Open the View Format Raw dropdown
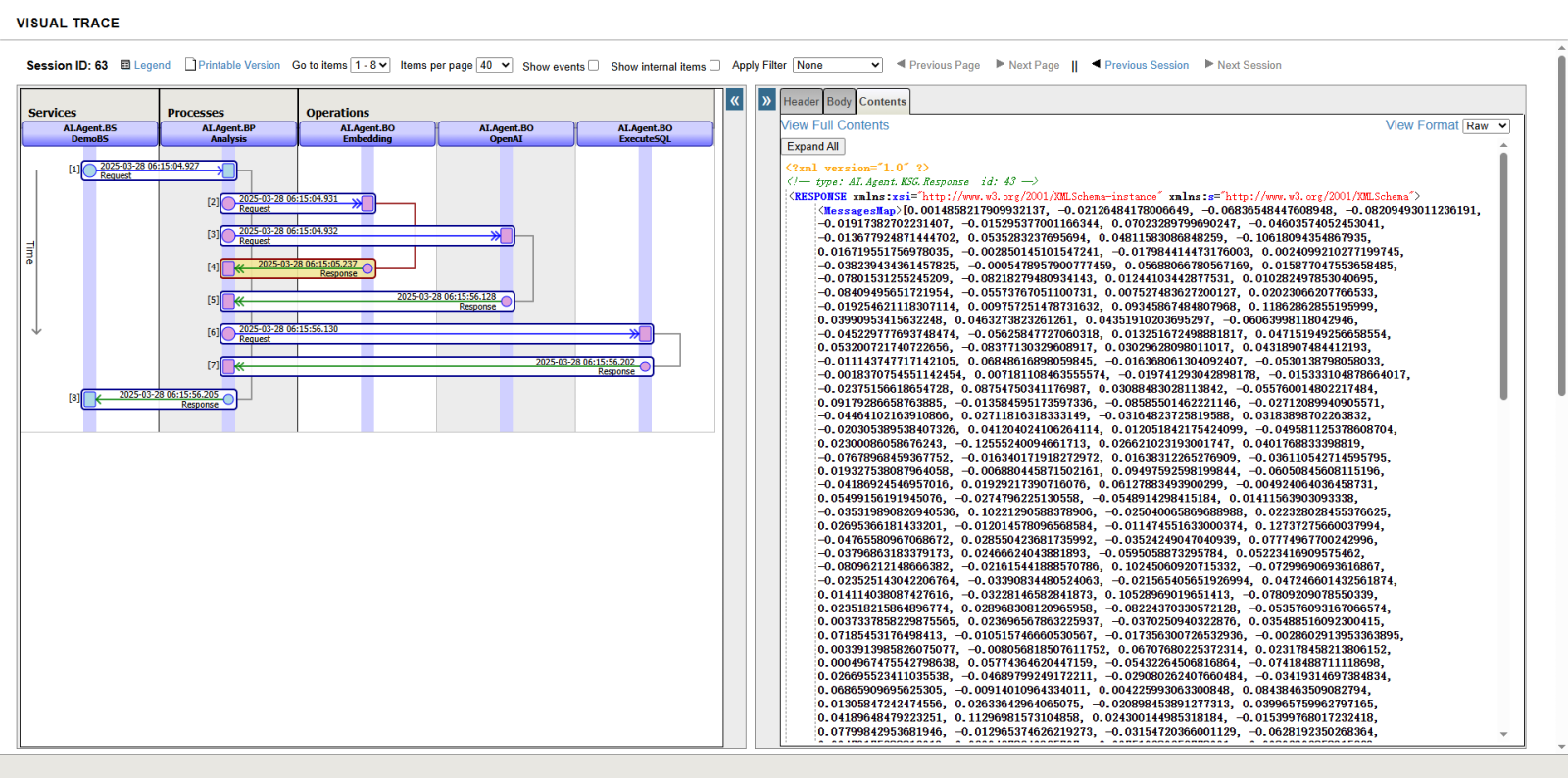This screenshot has height=778, width=1568. (x=1486, y=125)
